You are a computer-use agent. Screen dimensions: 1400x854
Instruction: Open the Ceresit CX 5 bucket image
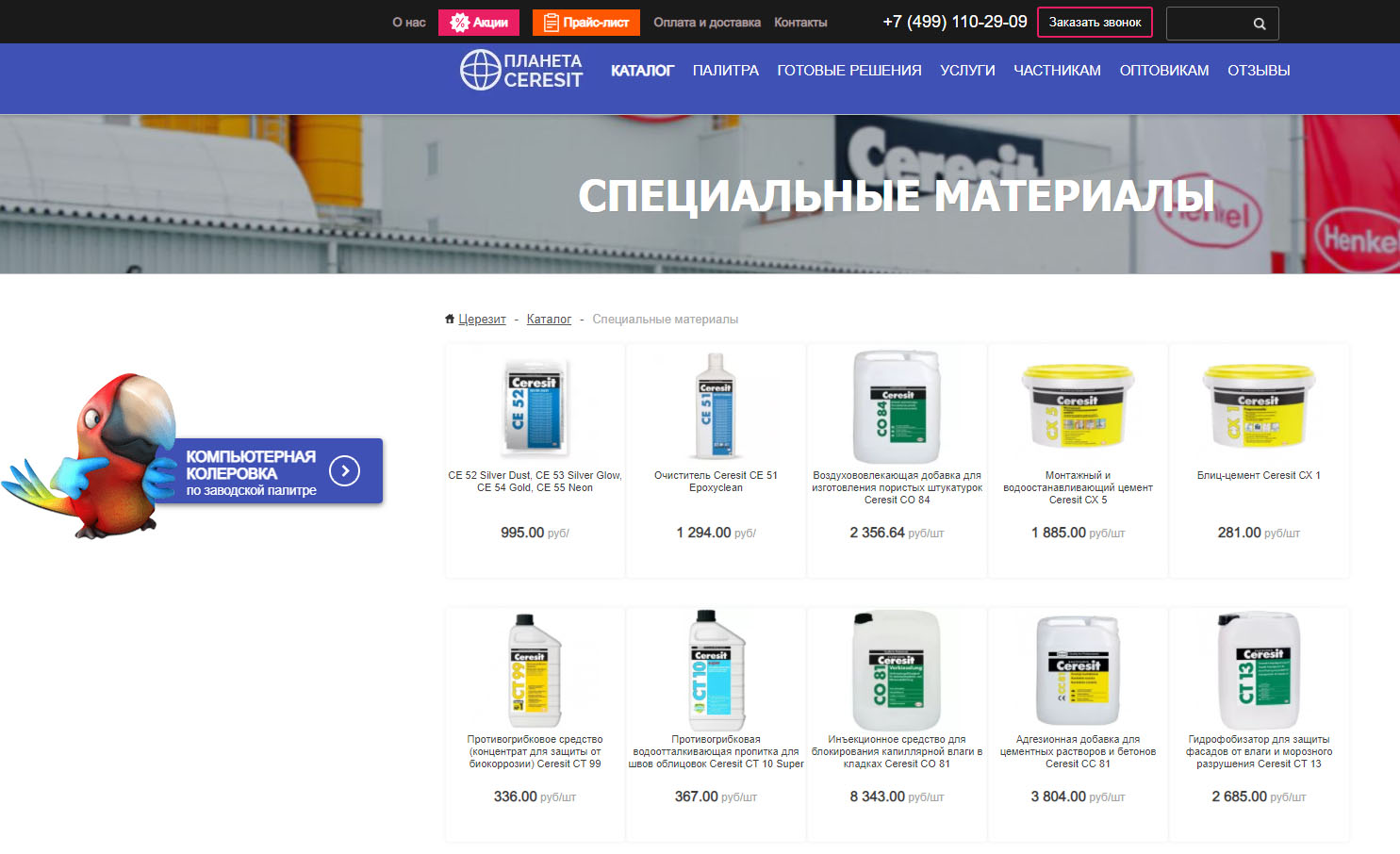tap(1078, 405)
